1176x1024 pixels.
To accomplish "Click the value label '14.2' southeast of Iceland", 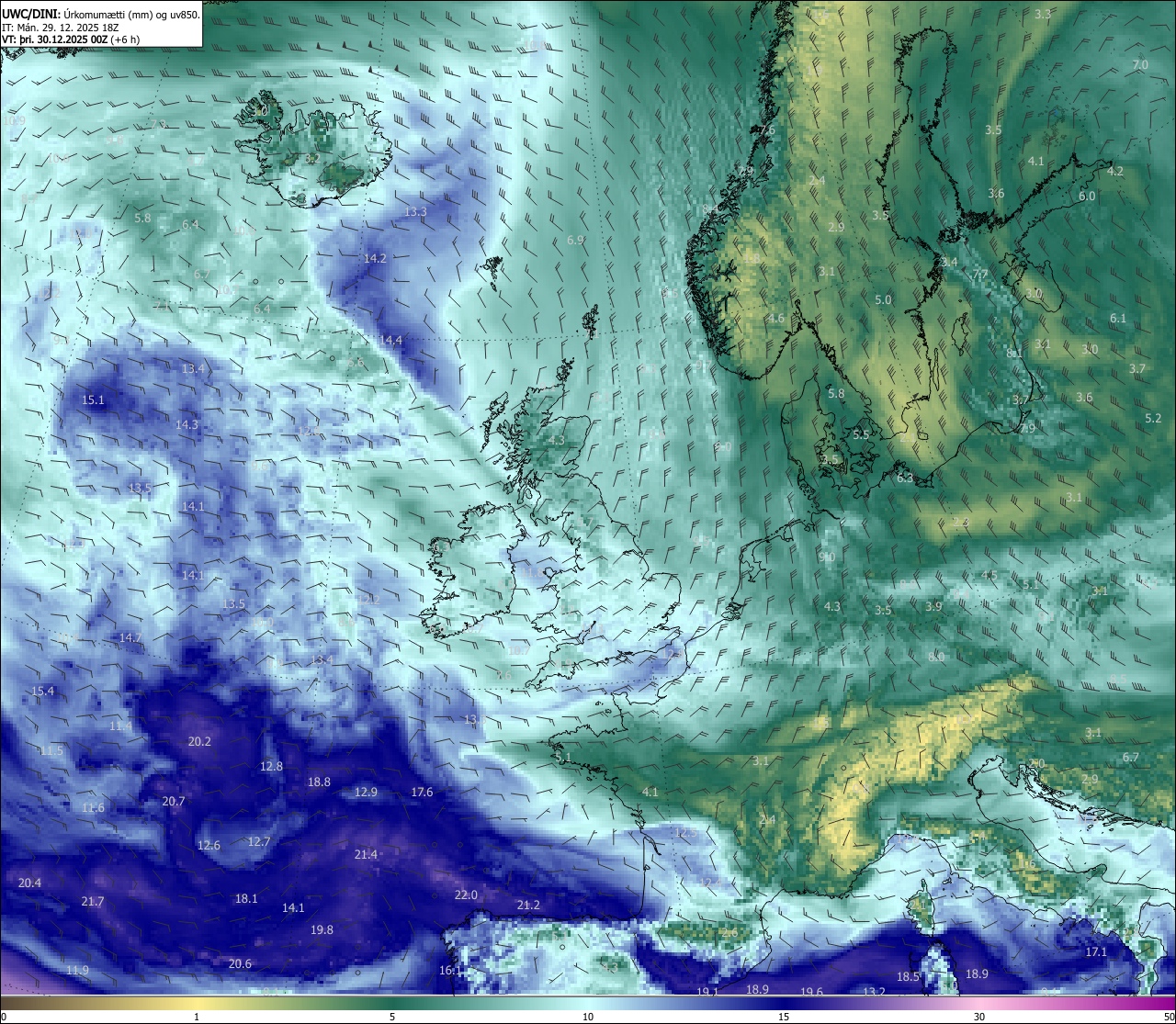I will click(375, 259).
